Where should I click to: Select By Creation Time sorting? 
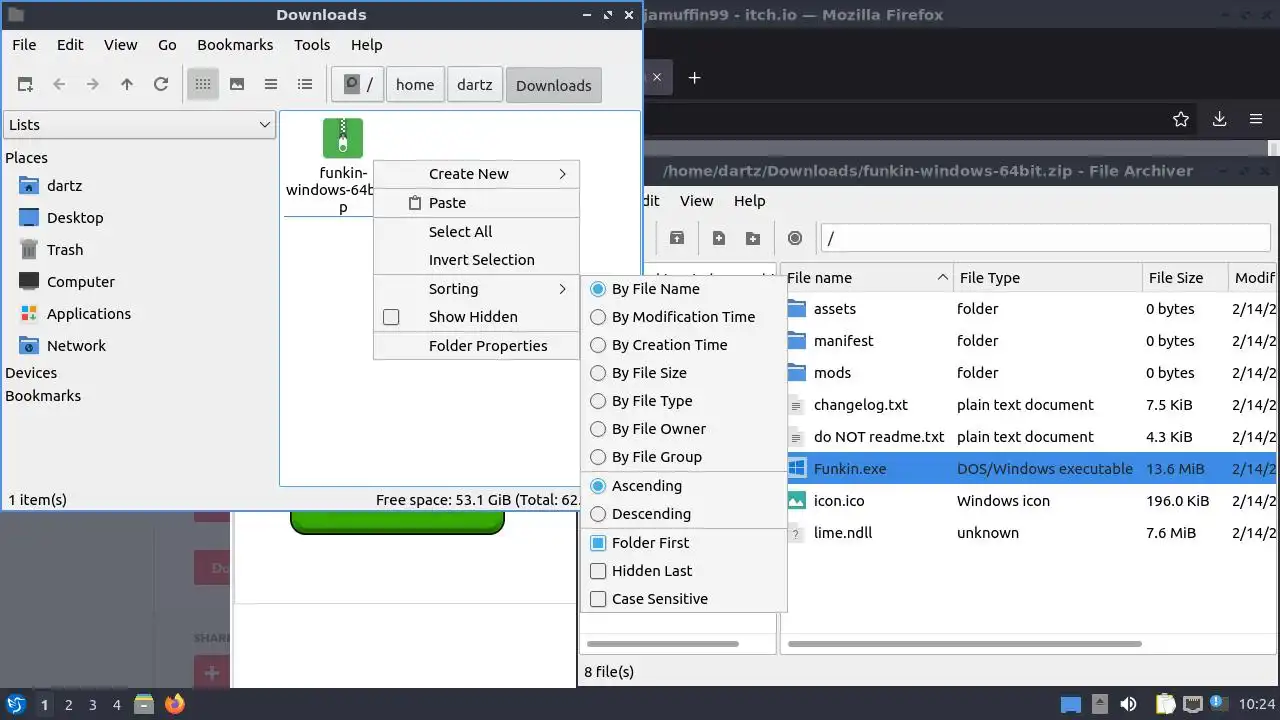[x=684, y=345]
